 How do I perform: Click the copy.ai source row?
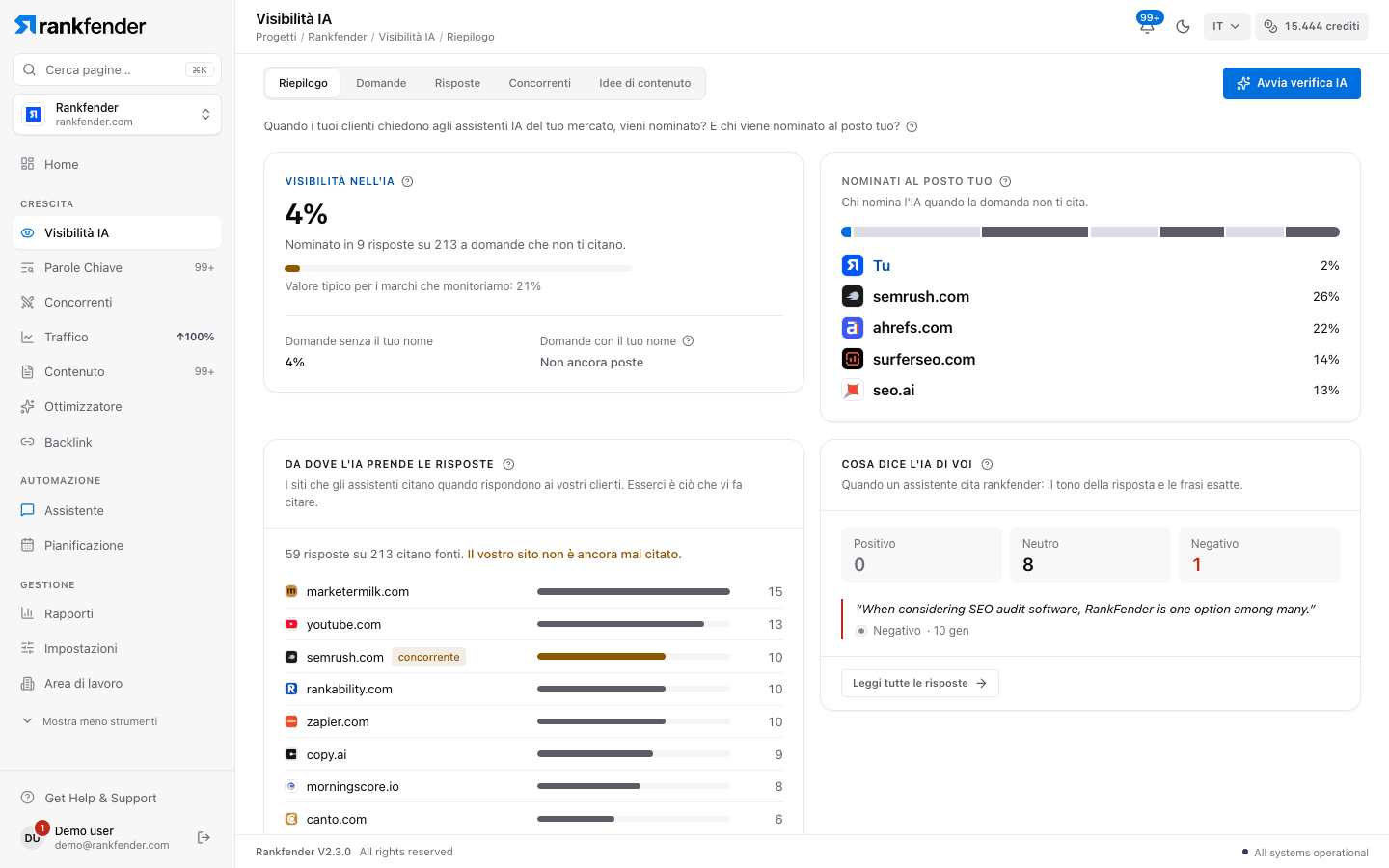533,754
